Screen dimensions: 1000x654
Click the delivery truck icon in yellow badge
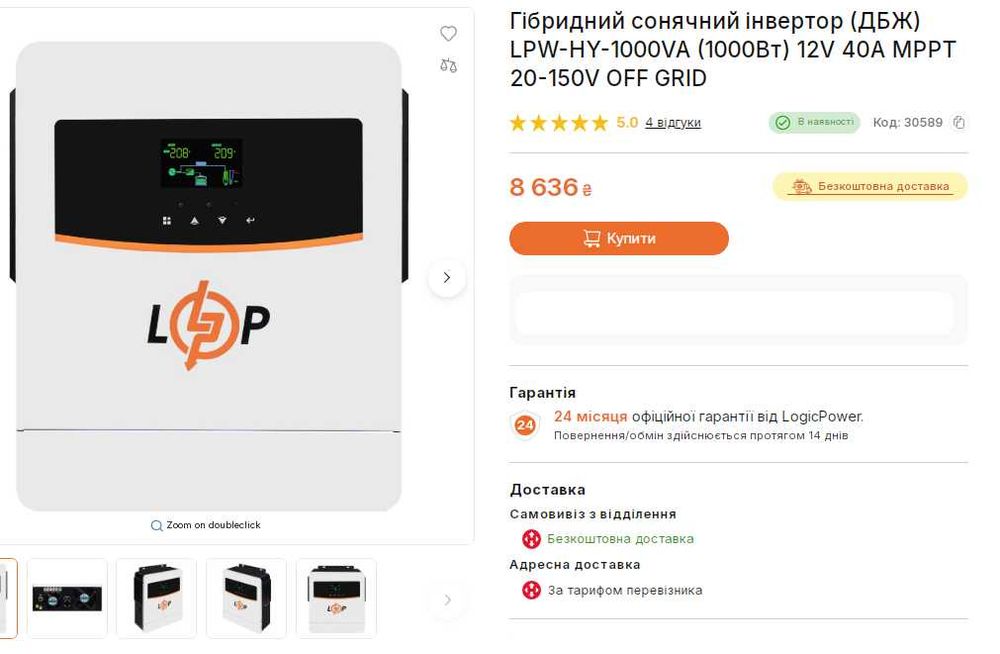tap(801, 186)
